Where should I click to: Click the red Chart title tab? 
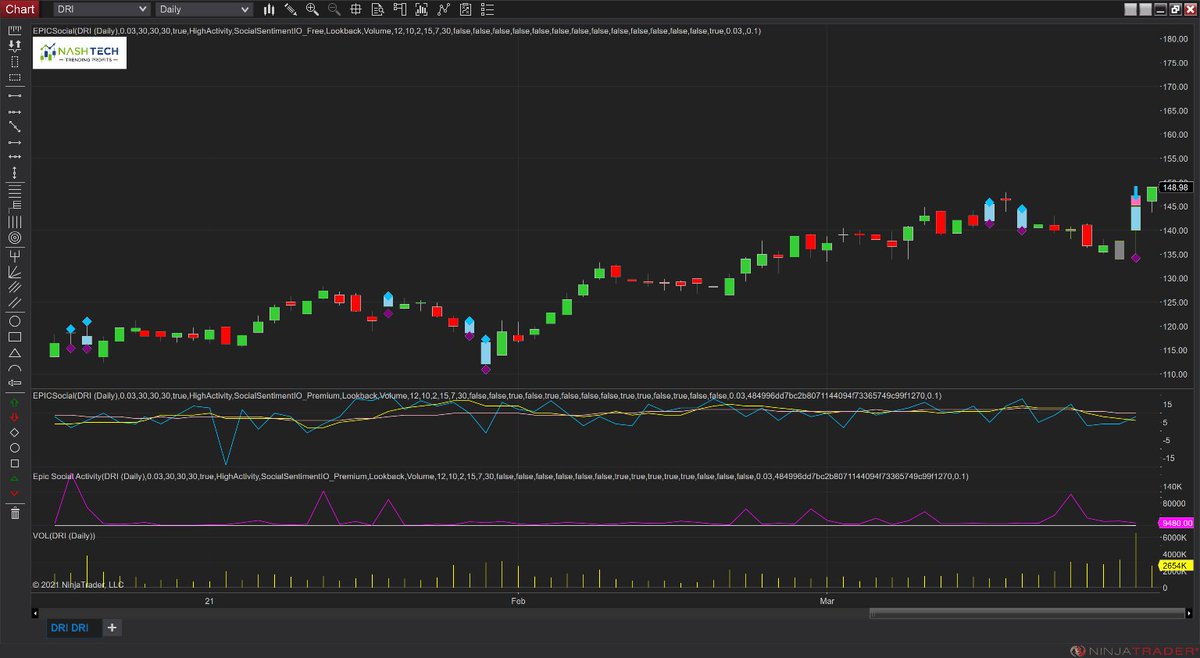pos(22,9)
